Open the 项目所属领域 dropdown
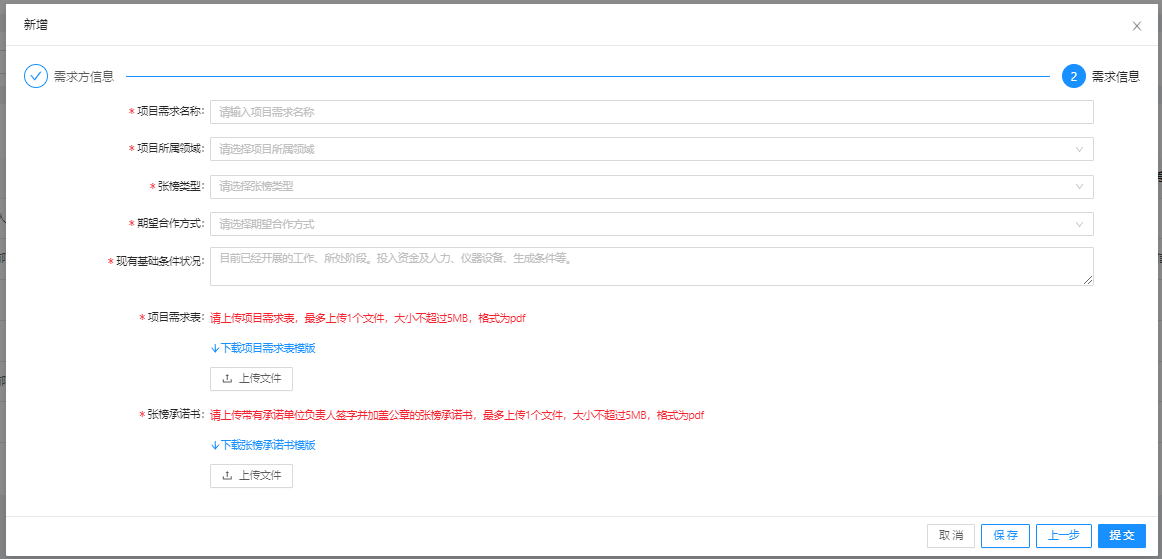1162x559 pixels. point(651,149)
